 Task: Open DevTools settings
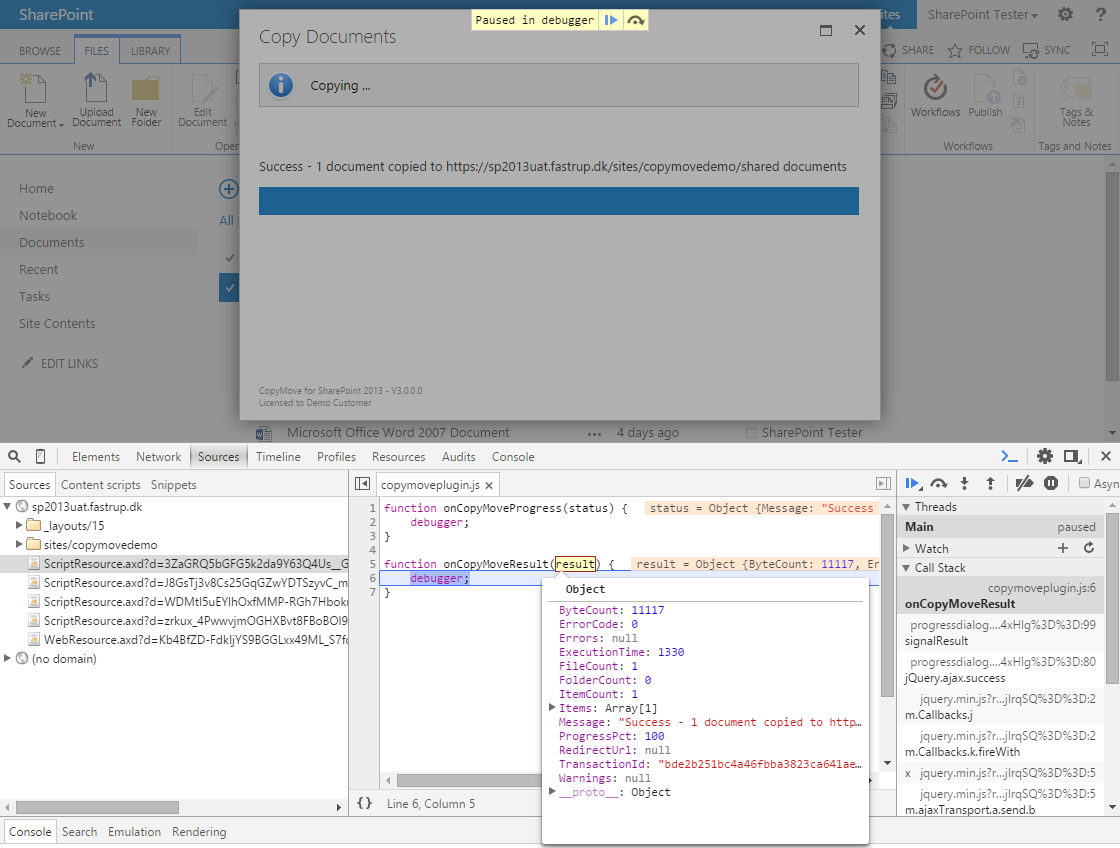(x=1045, y=455)
